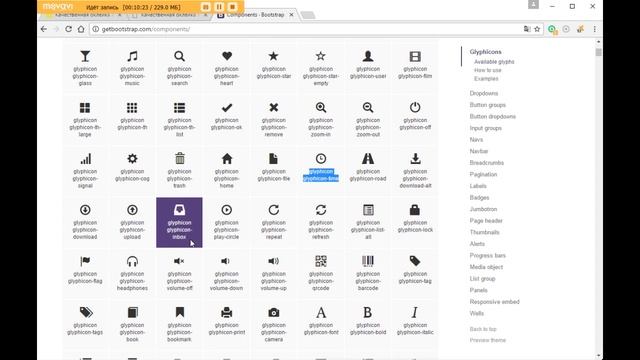
Task: Select the glyphicon-bold B icon
Action: (x=368, y=312)
